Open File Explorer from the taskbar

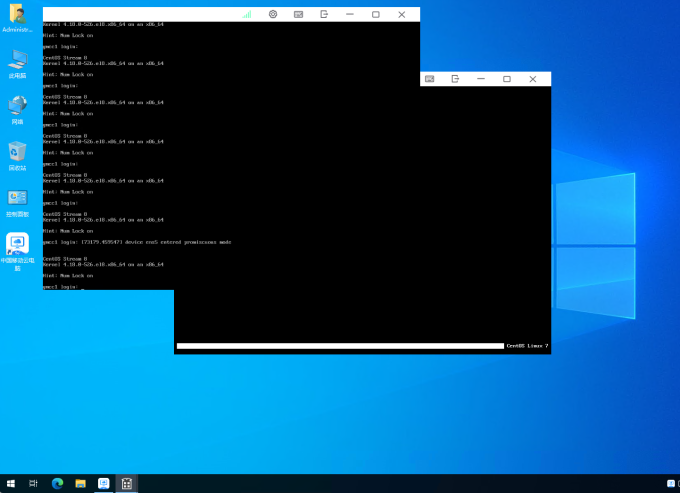coord(80,483)
